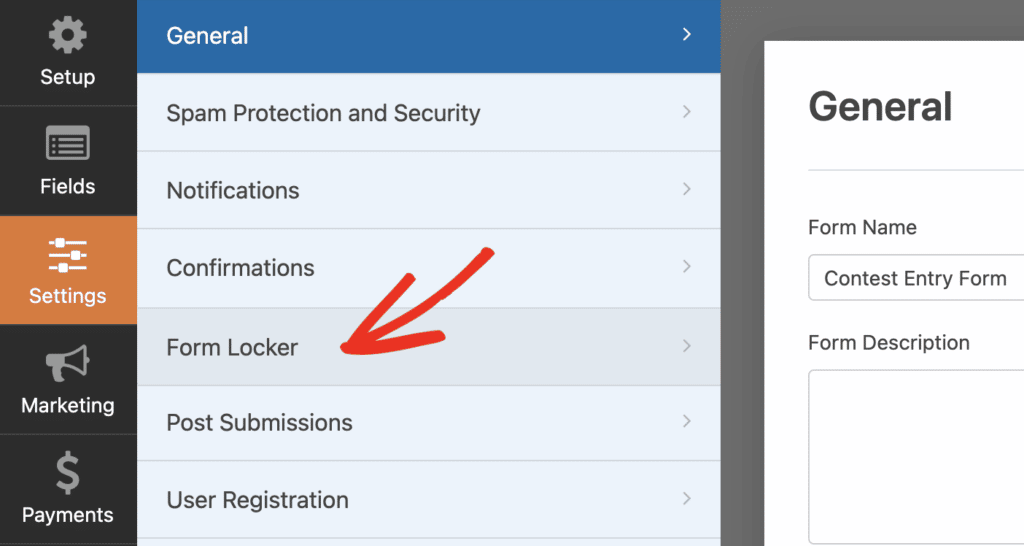This screenshot has height=546, width=1024.
Task: Open Confirmations settings
Action: [x=240, y=268]
